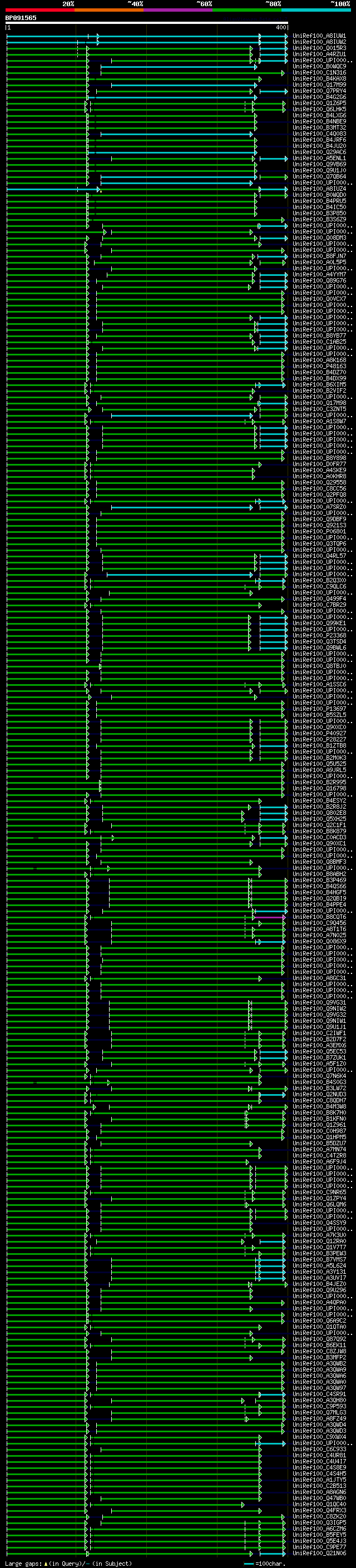This screenshot has width=356, height=1568.
Task: Click the orange ~40% identity legend bar
Action: [x=108, y=10]
